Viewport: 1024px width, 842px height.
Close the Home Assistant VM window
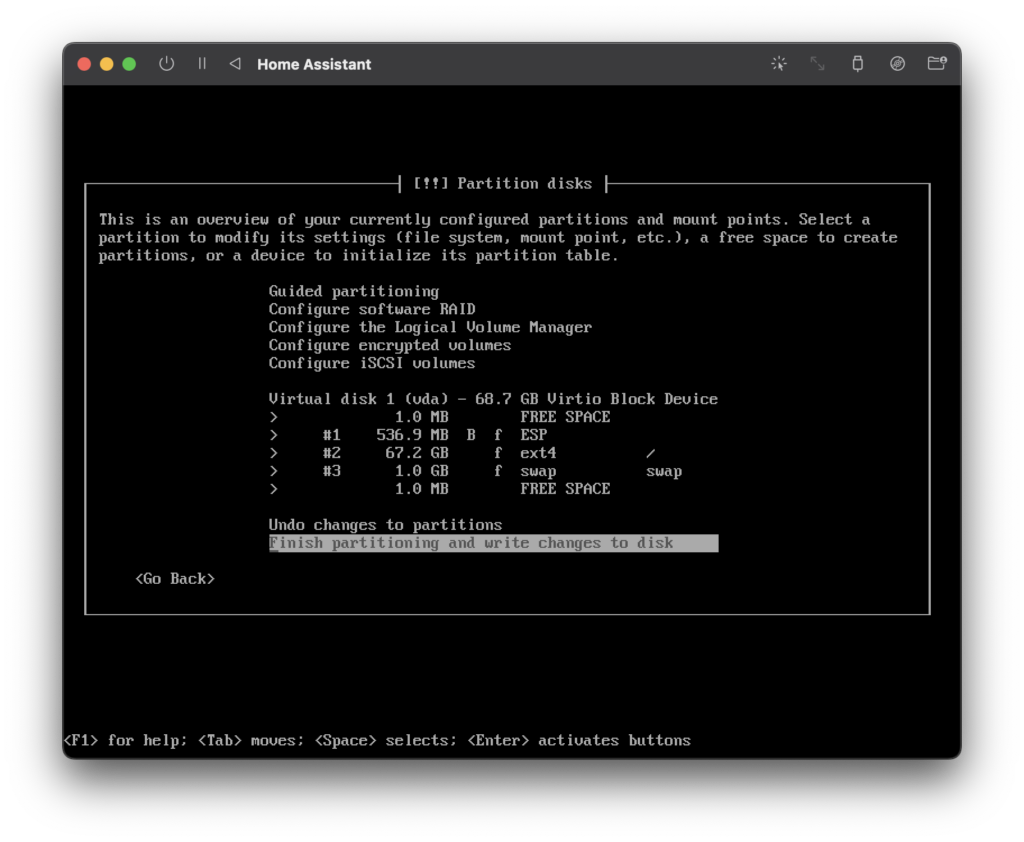pos(84,64)
